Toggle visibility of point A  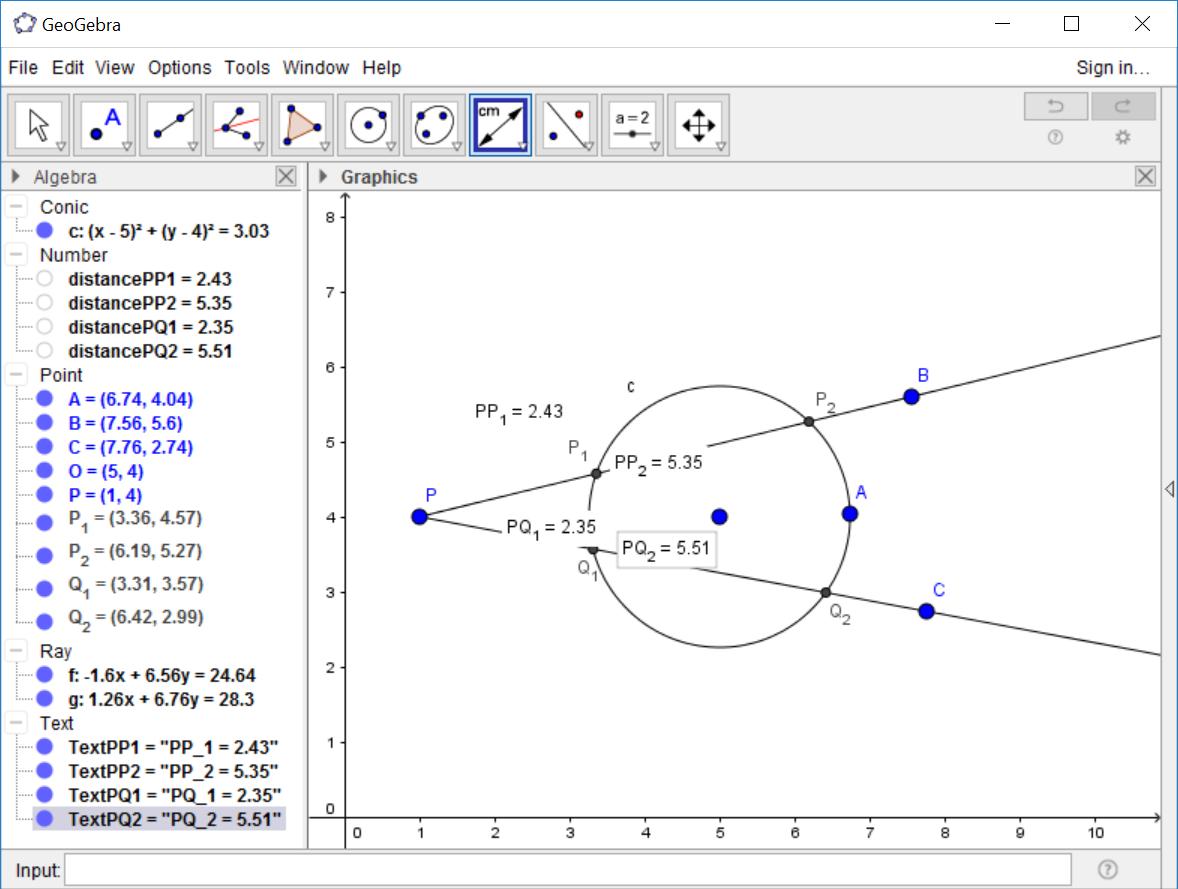(44, 399)
